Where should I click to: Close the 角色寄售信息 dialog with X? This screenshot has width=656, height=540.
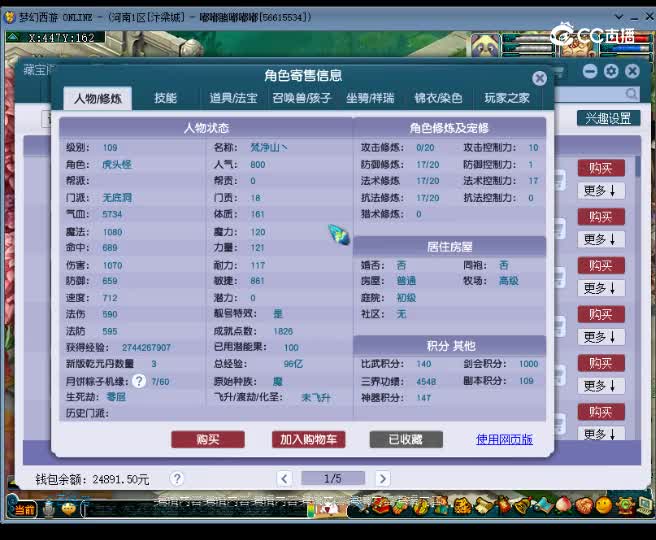point(540,78)
